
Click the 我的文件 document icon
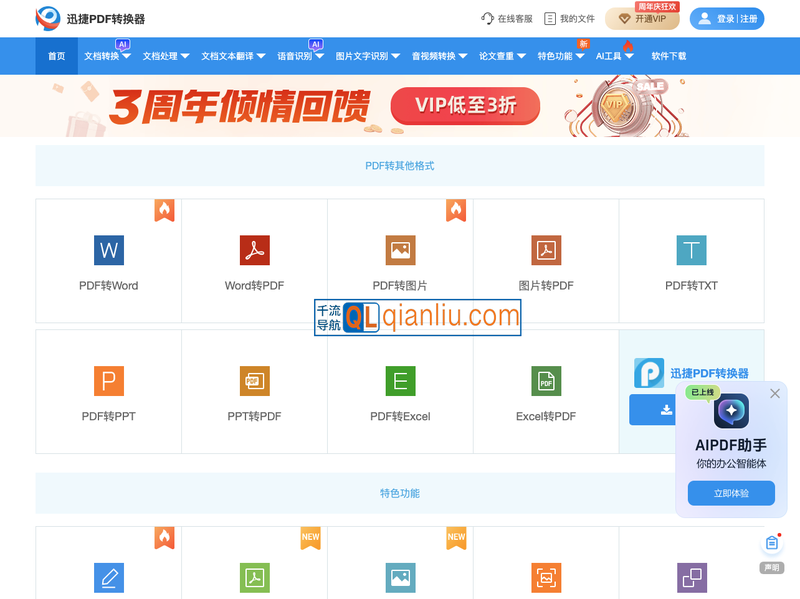click(548, 17)
